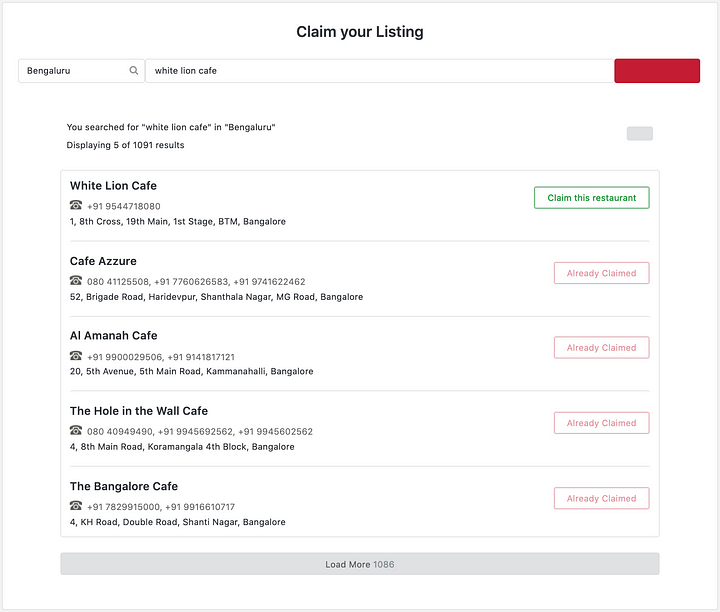Click the white lion cafe search field
The width and height of the screenshot is (720, 612).
click(x=378, y=71)
